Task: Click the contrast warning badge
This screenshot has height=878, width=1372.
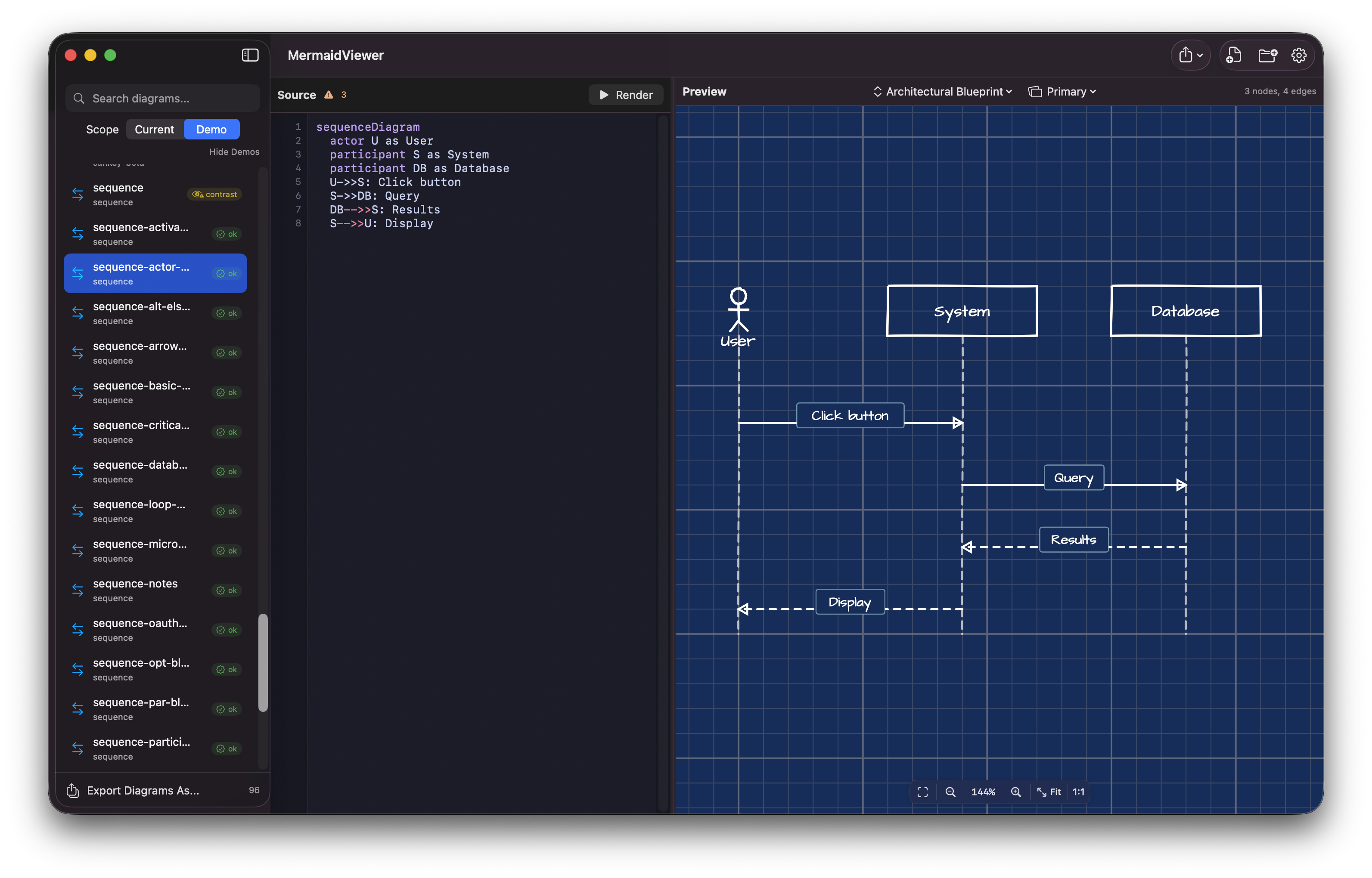Action: 214,195
